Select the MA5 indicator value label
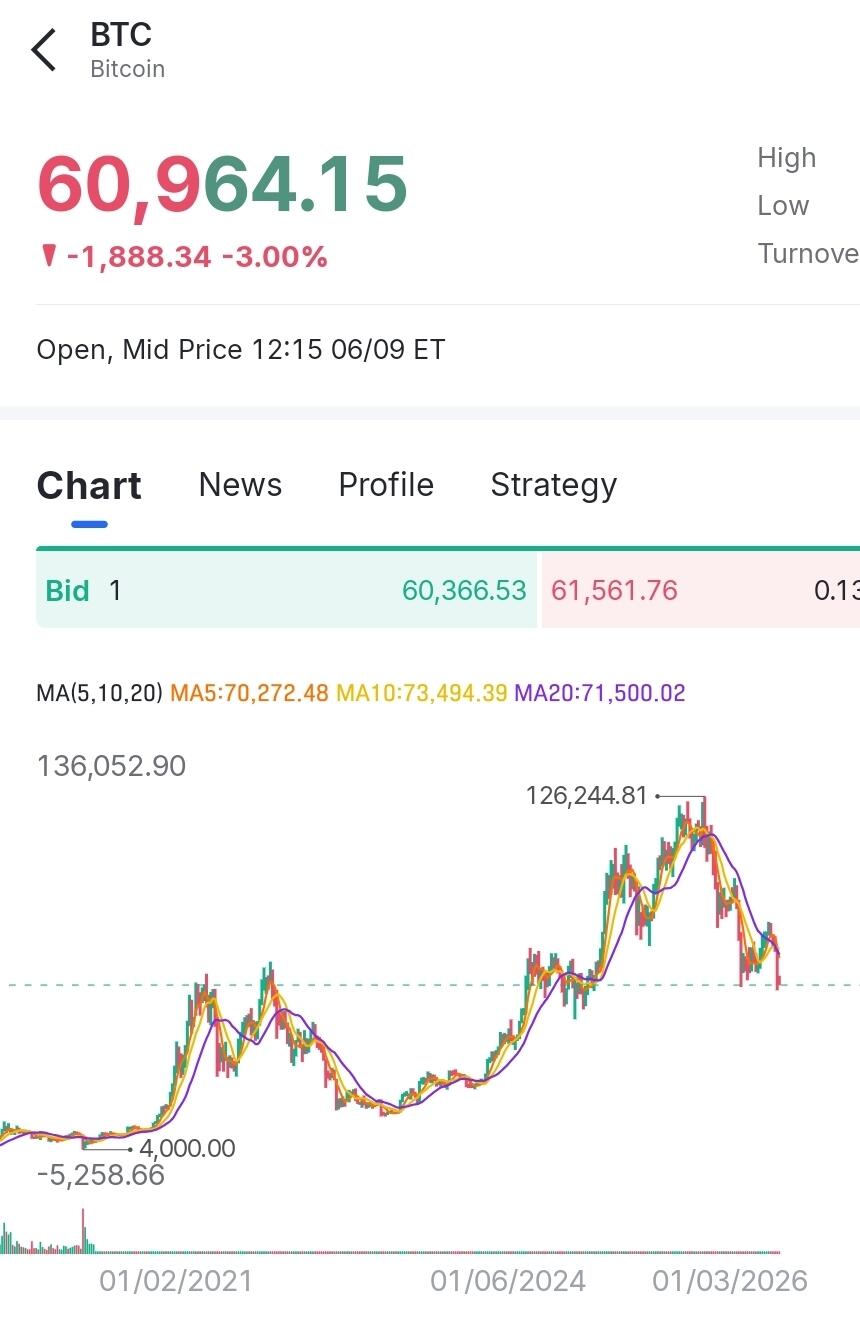Viewport: 860px width, 1322px height. click(249, 693)
